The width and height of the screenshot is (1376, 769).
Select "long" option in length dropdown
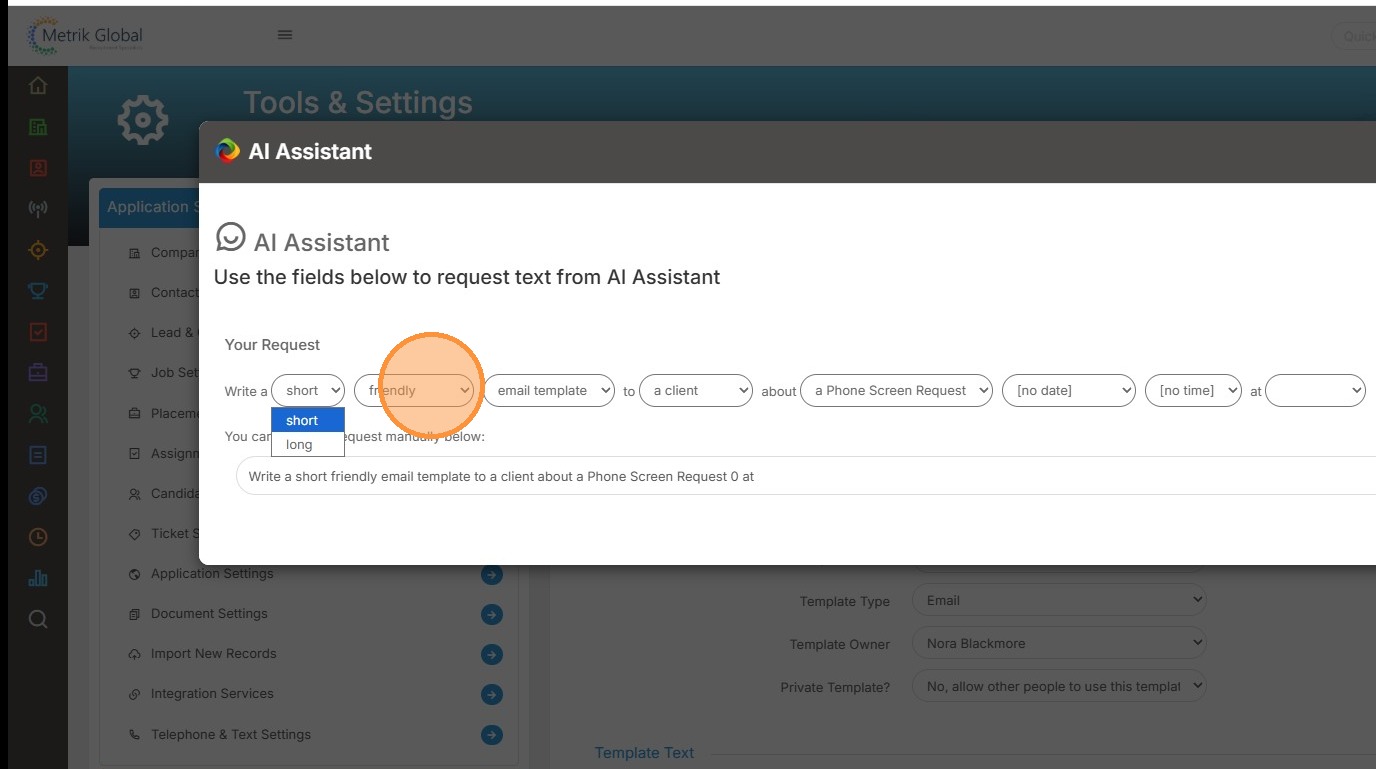tap(300, 445)
